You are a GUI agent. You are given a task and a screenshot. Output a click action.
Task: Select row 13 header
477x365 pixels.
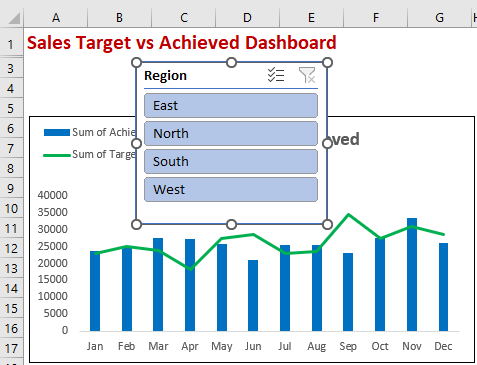point(11,268)
